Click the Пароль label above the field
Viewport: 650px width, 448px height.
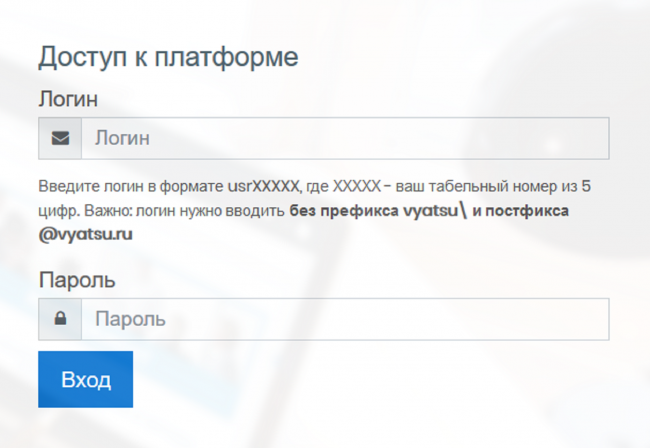coord(77,280)
